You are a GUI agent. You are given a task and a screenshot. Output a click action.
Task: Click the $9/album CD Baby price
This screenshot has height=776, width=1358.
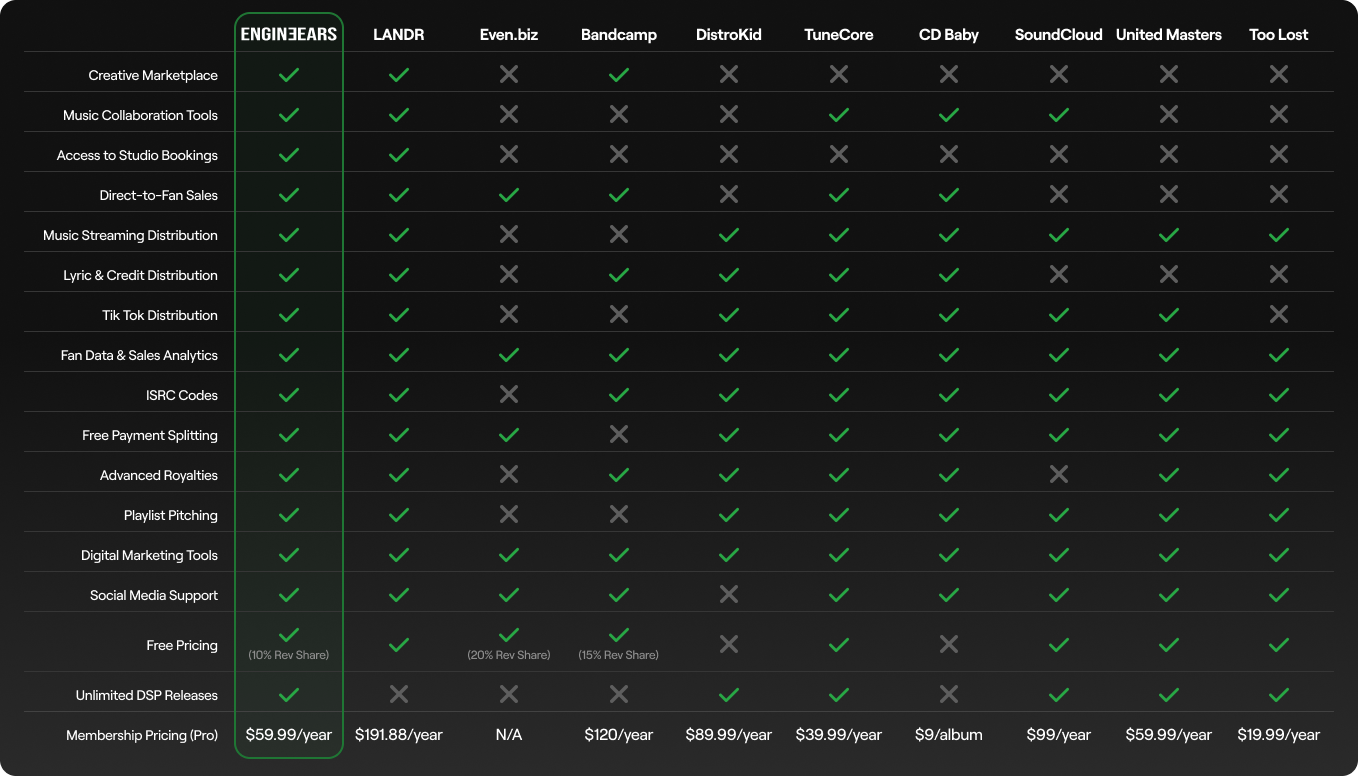pos(949,735)
